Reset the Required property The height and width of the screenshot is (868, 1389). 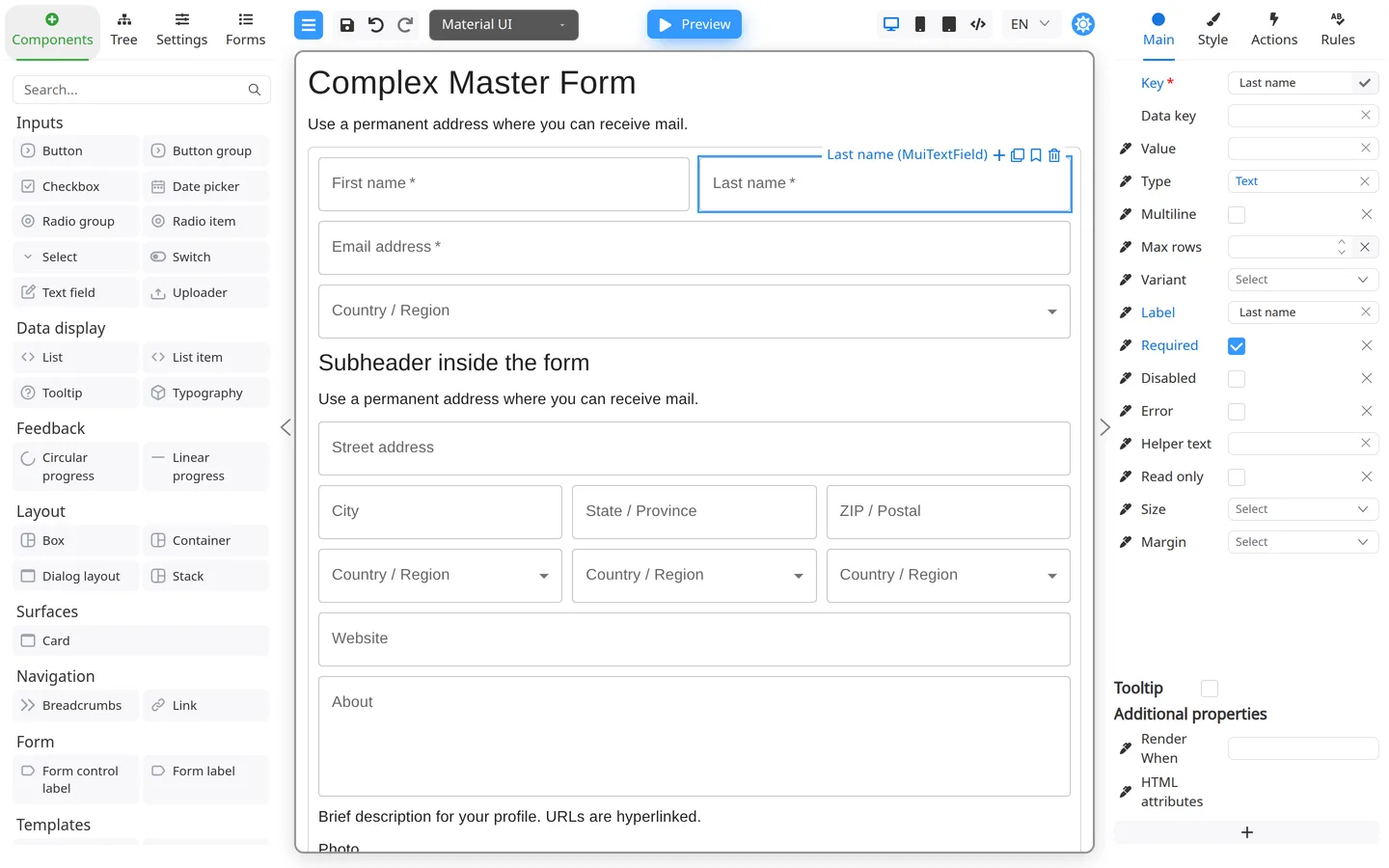1367,345
